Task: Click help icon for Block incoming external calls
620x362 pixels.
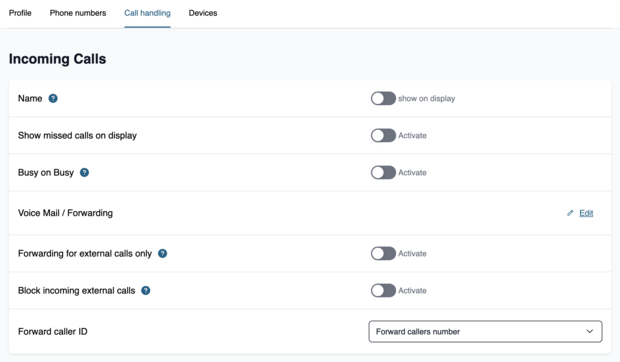Action: point(146,290)
